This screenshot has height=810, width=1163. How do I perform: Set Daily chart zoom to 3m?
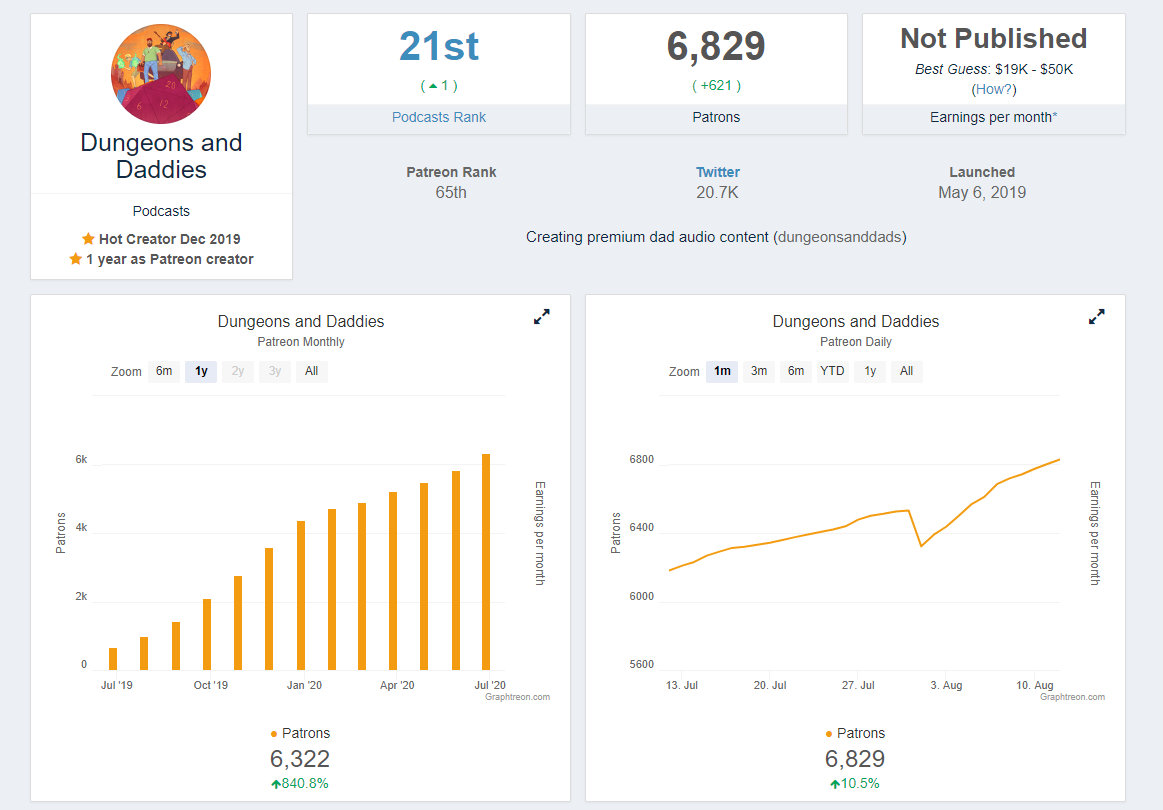pyautogui.click(x=759, y=371)
